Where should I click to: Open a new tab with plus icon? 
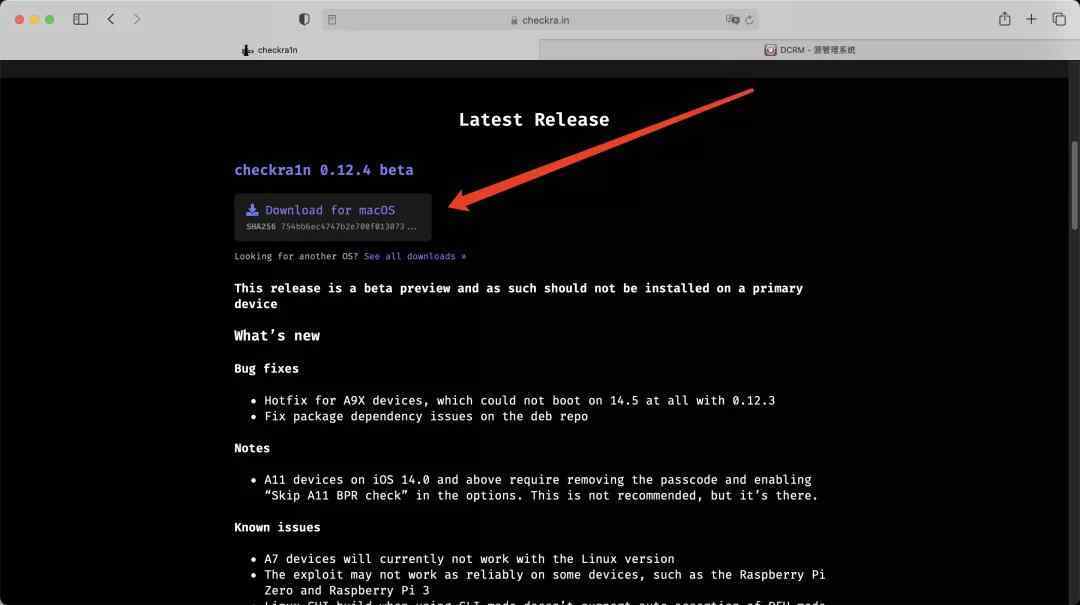click(x=1031, y=19)
